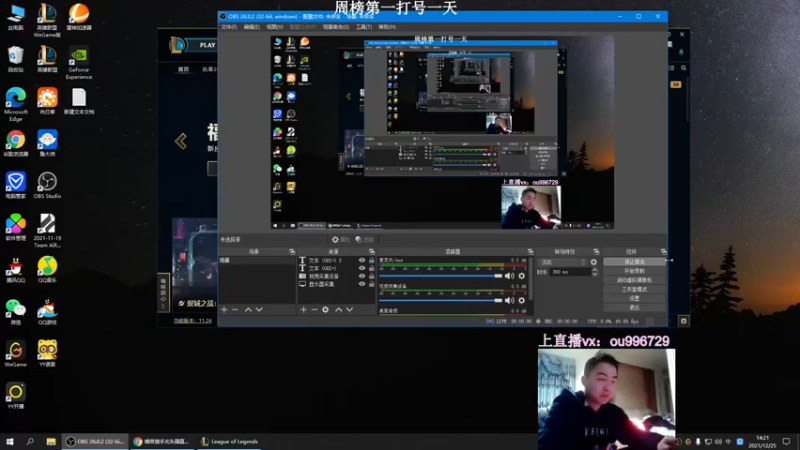Open GeForce Experience desktop shortcut
Viewport: 800px width, 450px height.
(x=79, y=63)
